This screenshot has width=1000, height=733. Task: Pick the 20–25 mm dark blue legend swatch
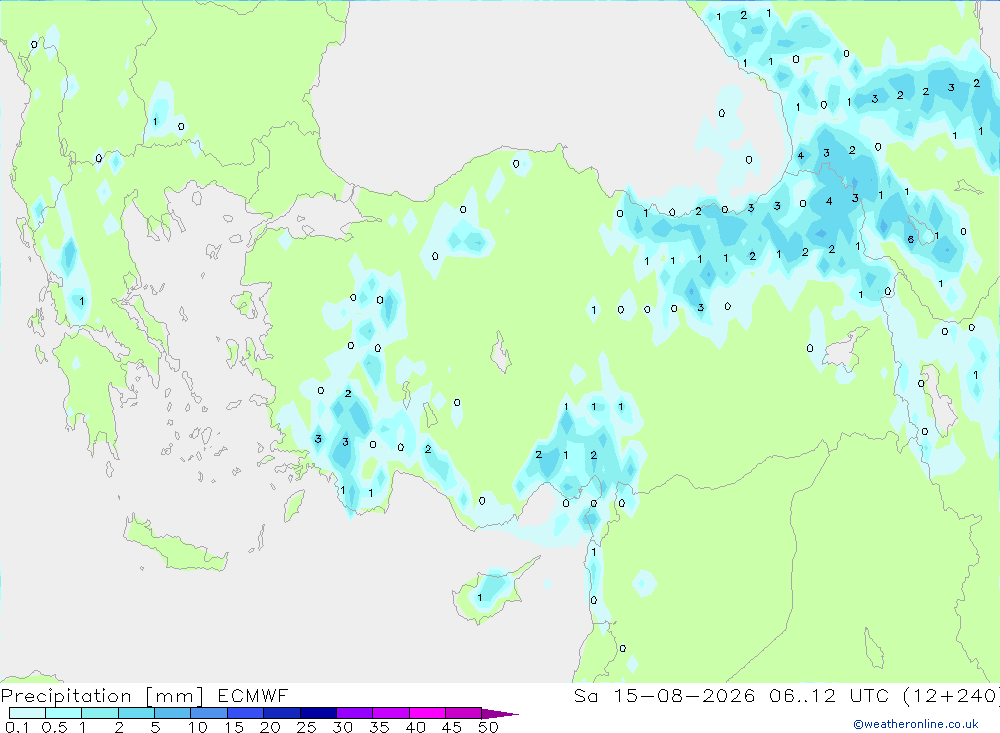[x=282, y=713]
